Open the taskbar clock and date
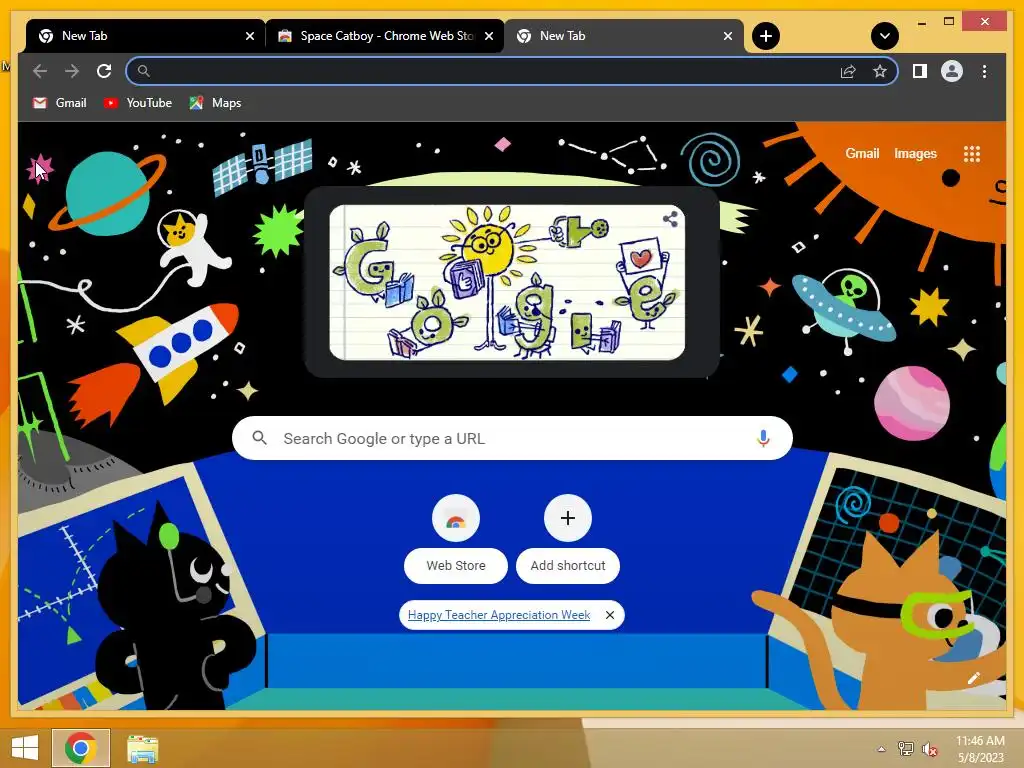 [980, 749]
